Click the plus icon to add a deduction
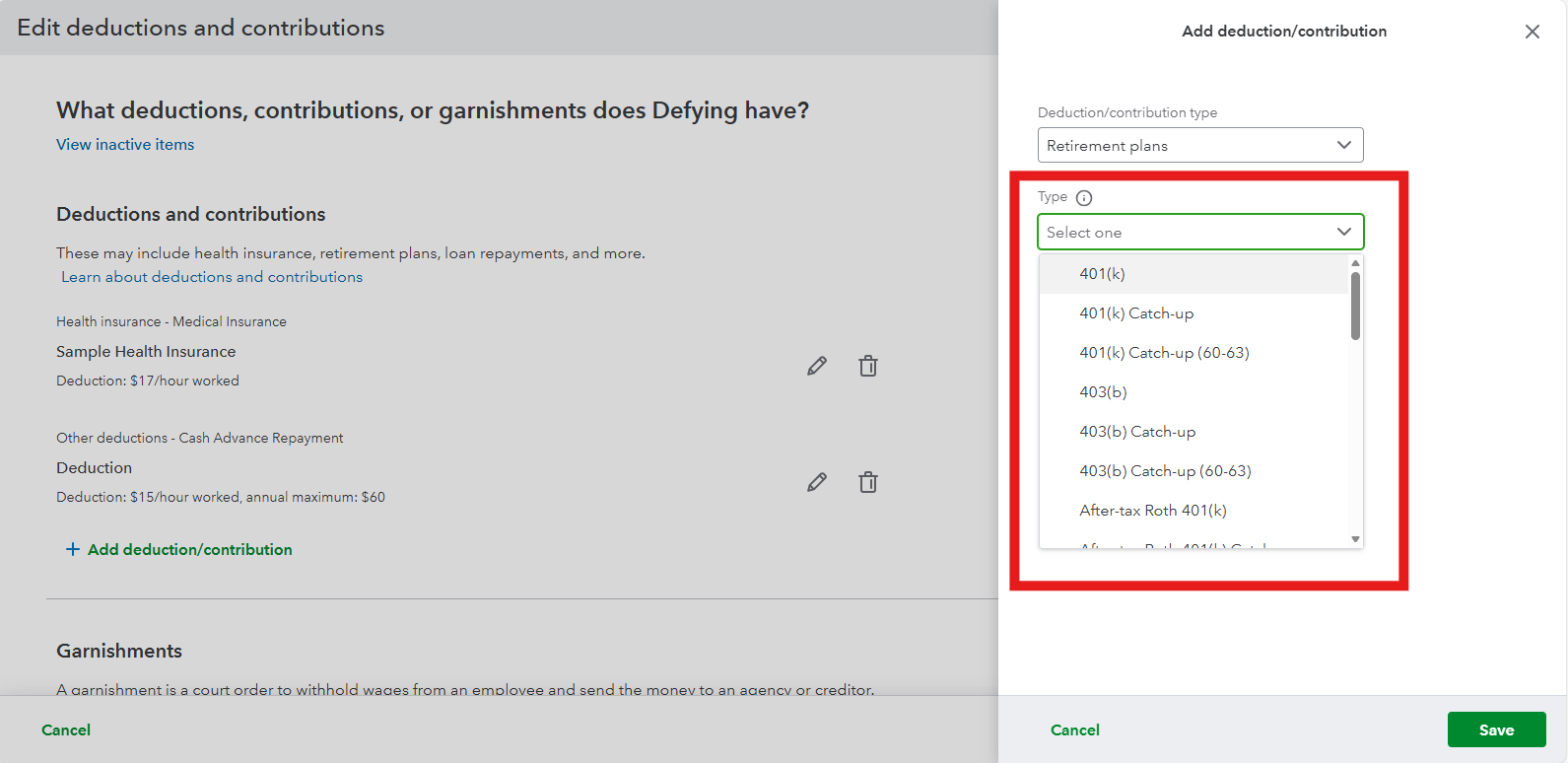The width and height of the screenshot is (1568, 763). 73,549
